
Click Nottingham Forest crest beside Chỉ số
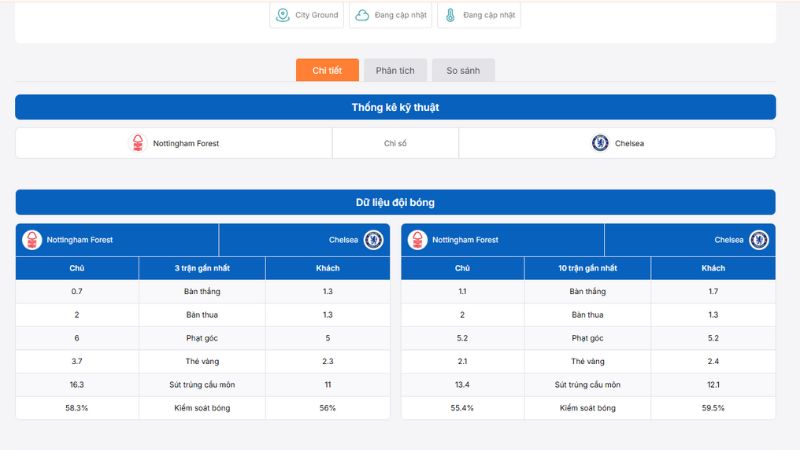138,143
